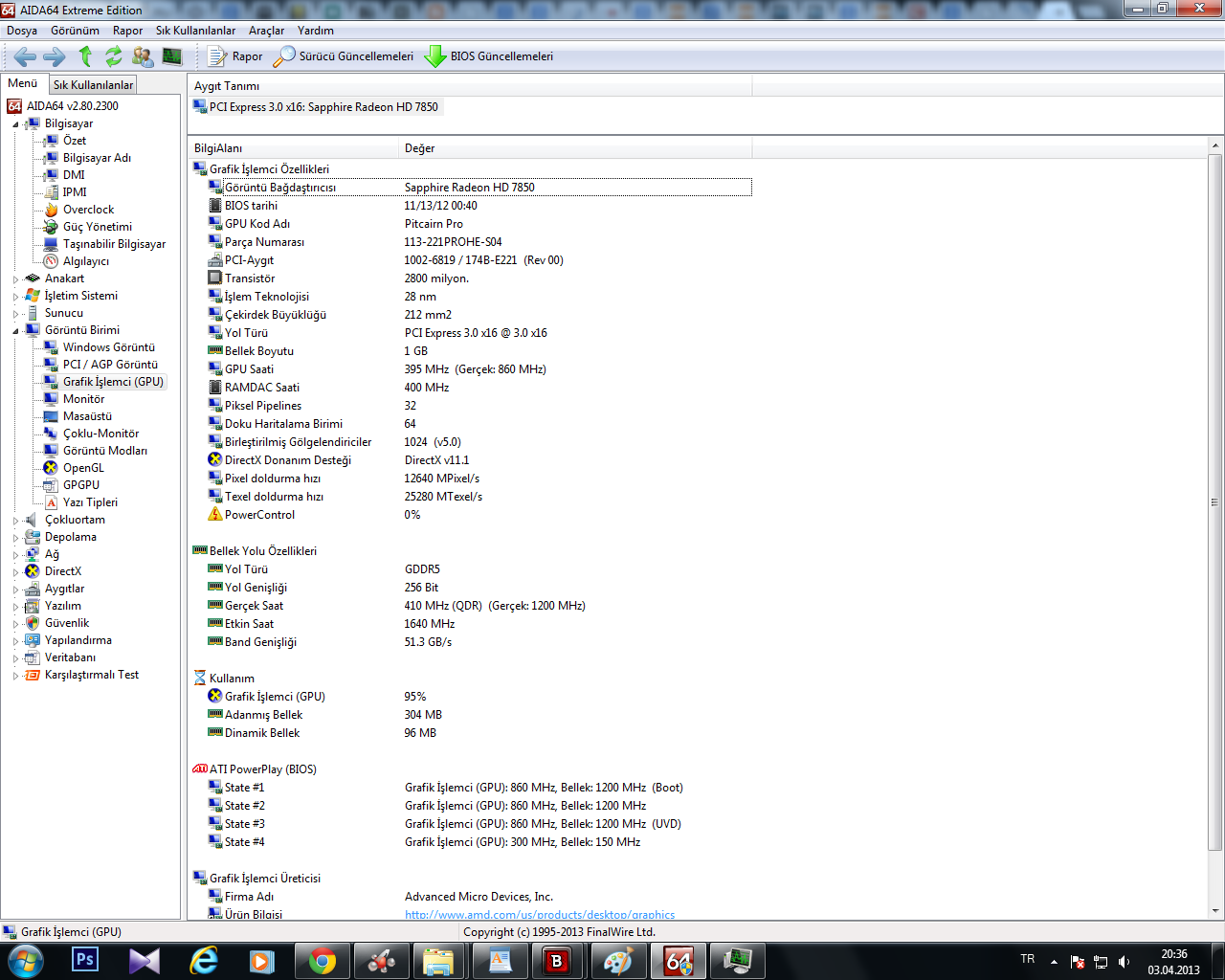Switch to the Menü tab
The image size is (1225, 980).
[23, 83]
